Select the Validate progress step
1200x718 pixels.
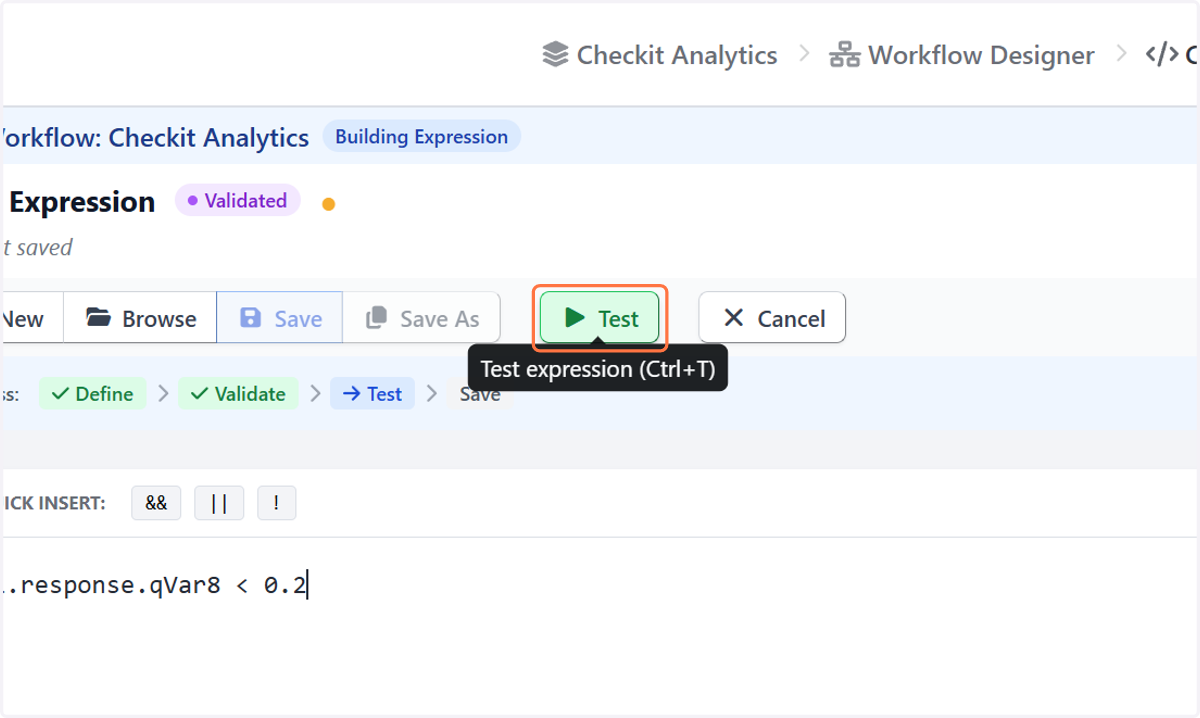coord(239,394)
